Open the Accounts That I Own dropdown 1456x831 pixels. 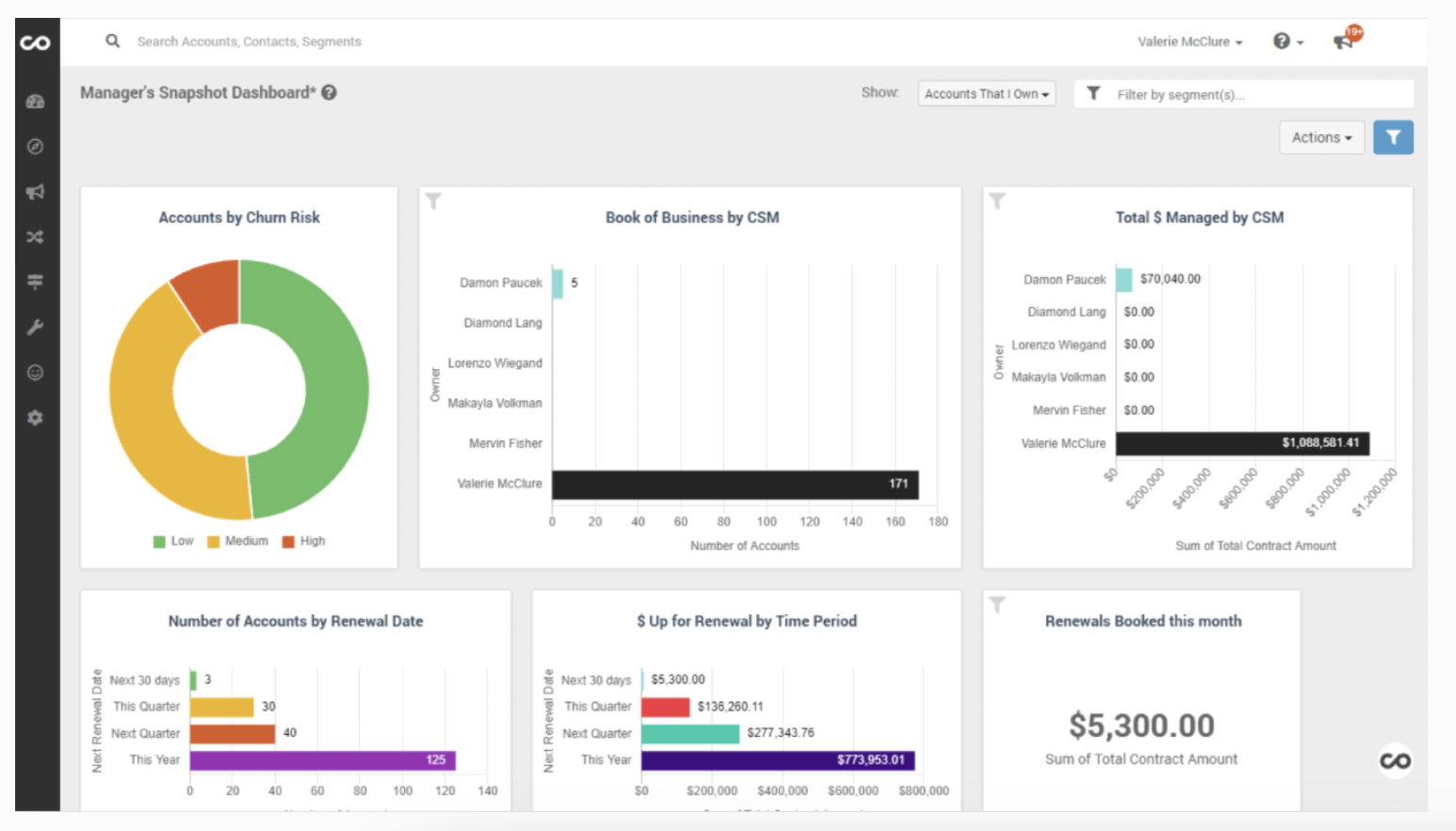(987, 93)
